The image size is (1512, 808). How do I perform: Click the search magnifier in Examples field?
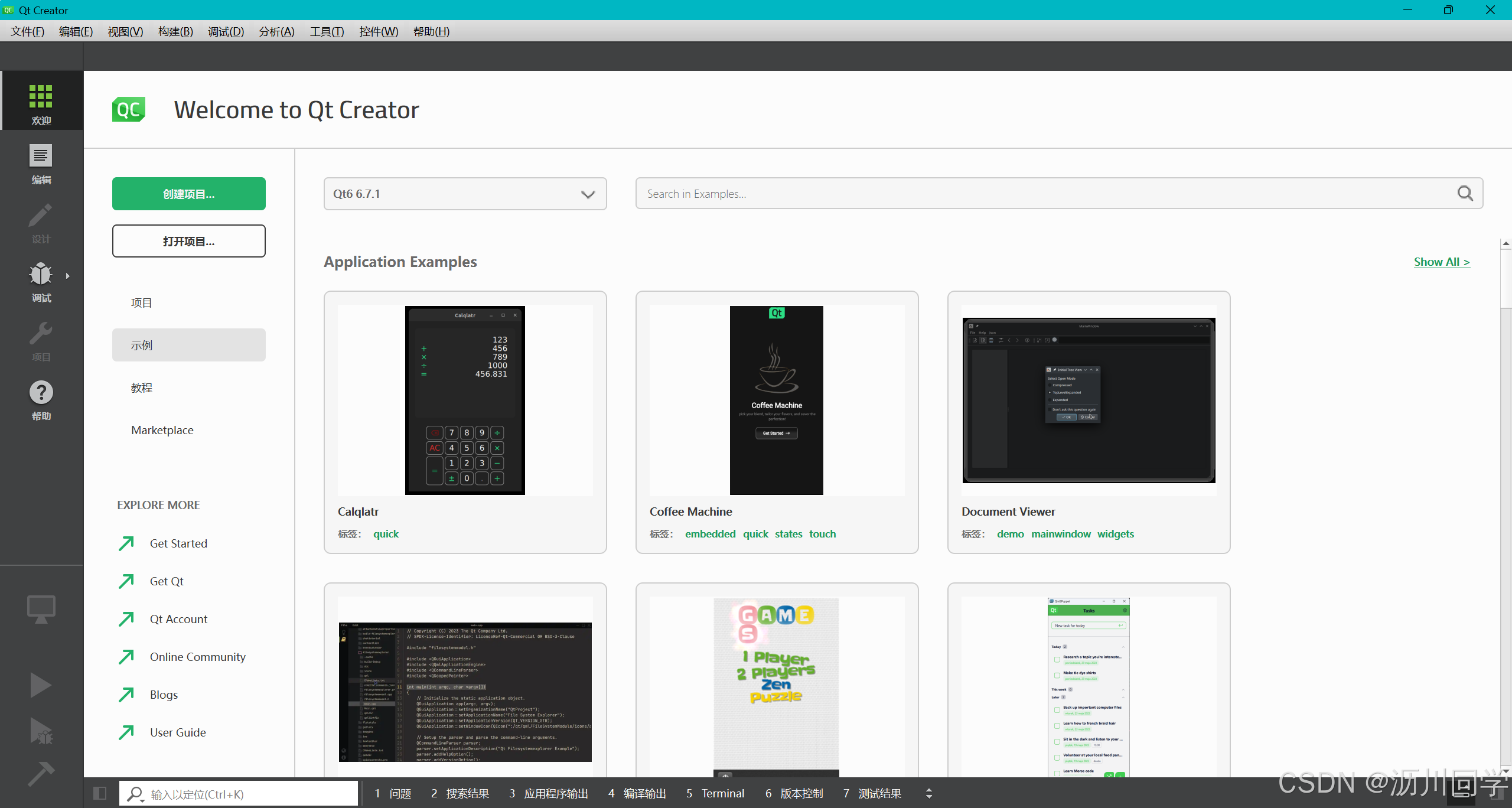[1465, 193]
